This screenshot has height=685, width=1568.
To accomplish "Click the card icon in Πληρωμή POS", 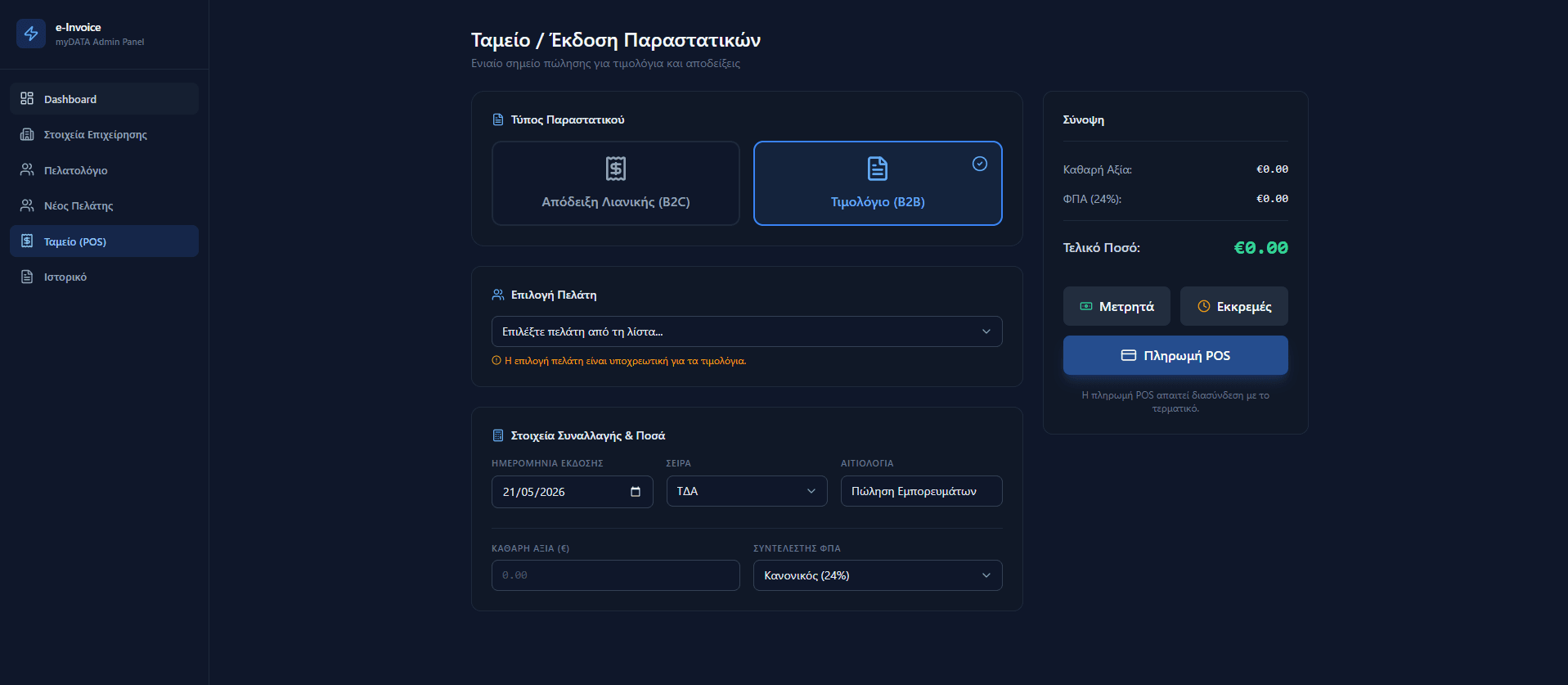I will [1129, 355].
